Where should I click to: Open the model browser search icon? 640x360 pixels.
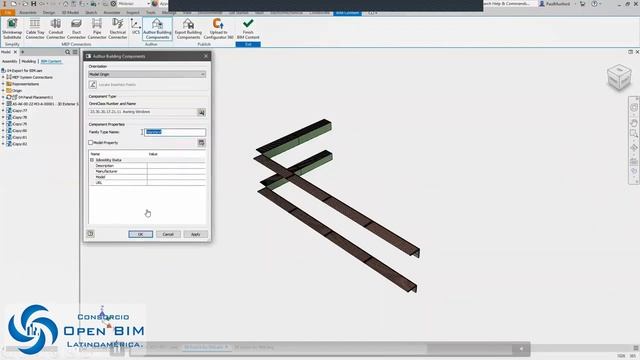(x=68, y=52)
